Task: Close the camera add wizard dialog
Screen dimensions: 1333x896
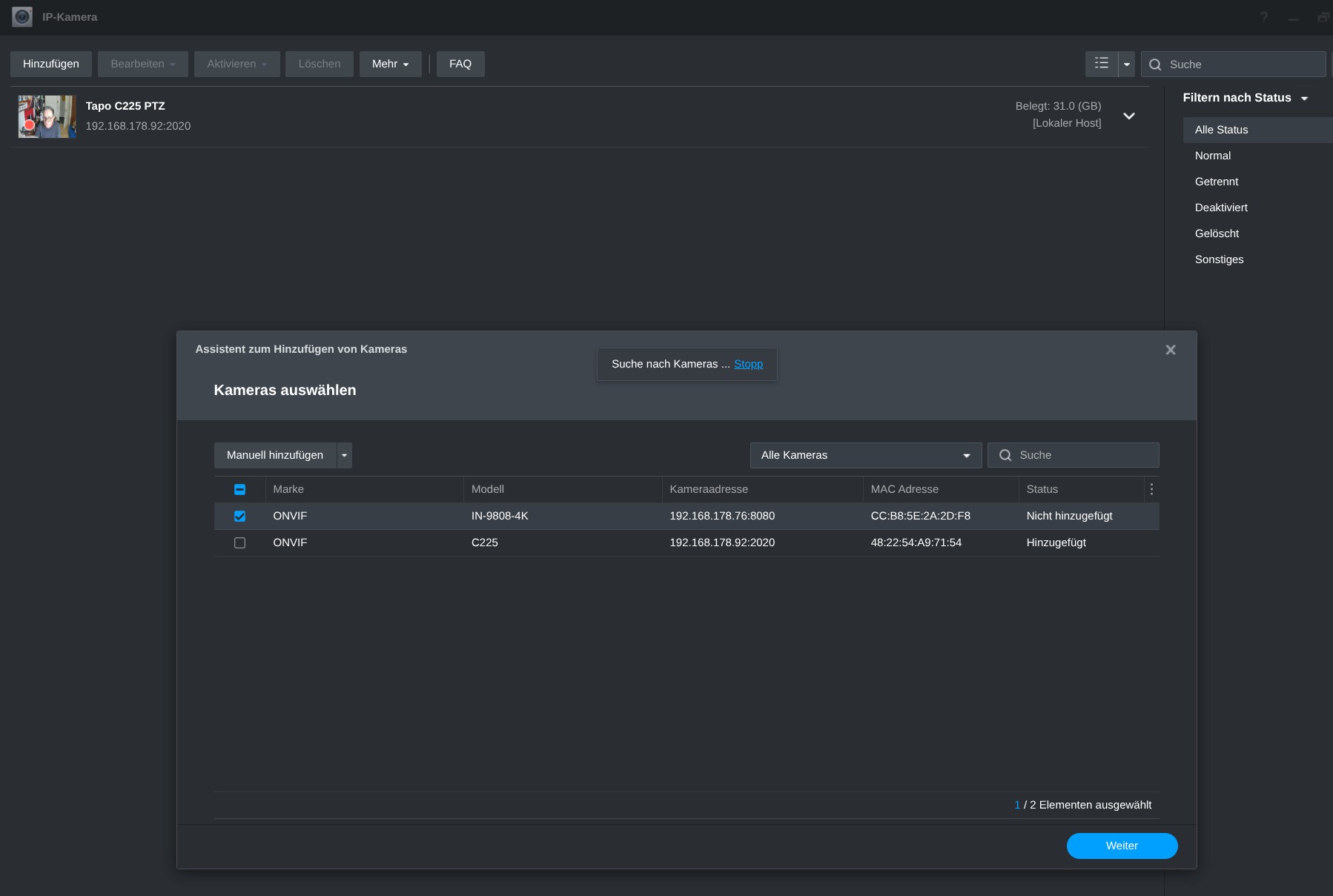Action: coord(1171,350)
